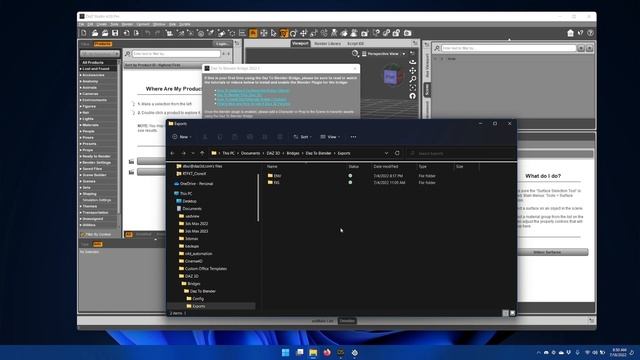Click last link in Bridge dialog list
Viewport: 640px width, 360px height.
[x=253, y=104]
